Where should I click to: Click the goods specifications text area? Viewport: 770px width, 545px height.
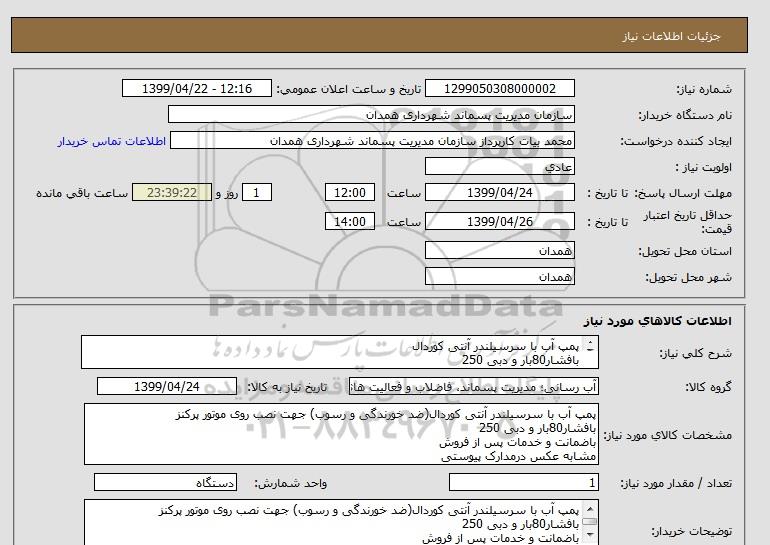[341, 434]
